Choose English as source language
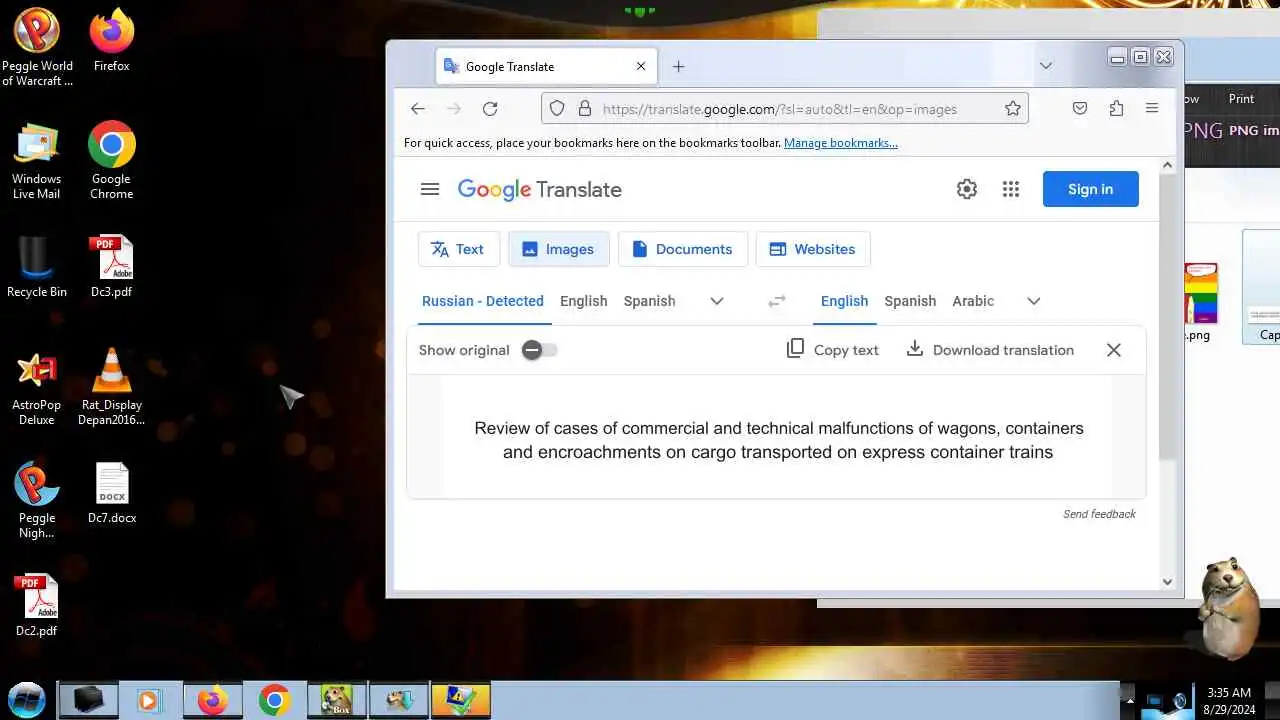Image resolution: width=1280 pixels, height=720 pixels. tap(584, 301)
